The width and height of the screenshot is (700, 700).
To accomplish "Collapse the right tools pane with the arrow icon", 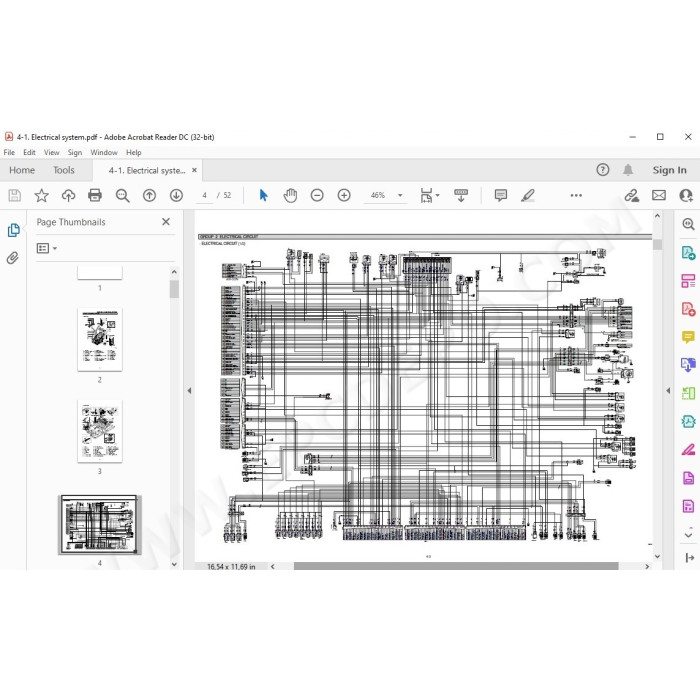I will [x=689, y=558].
